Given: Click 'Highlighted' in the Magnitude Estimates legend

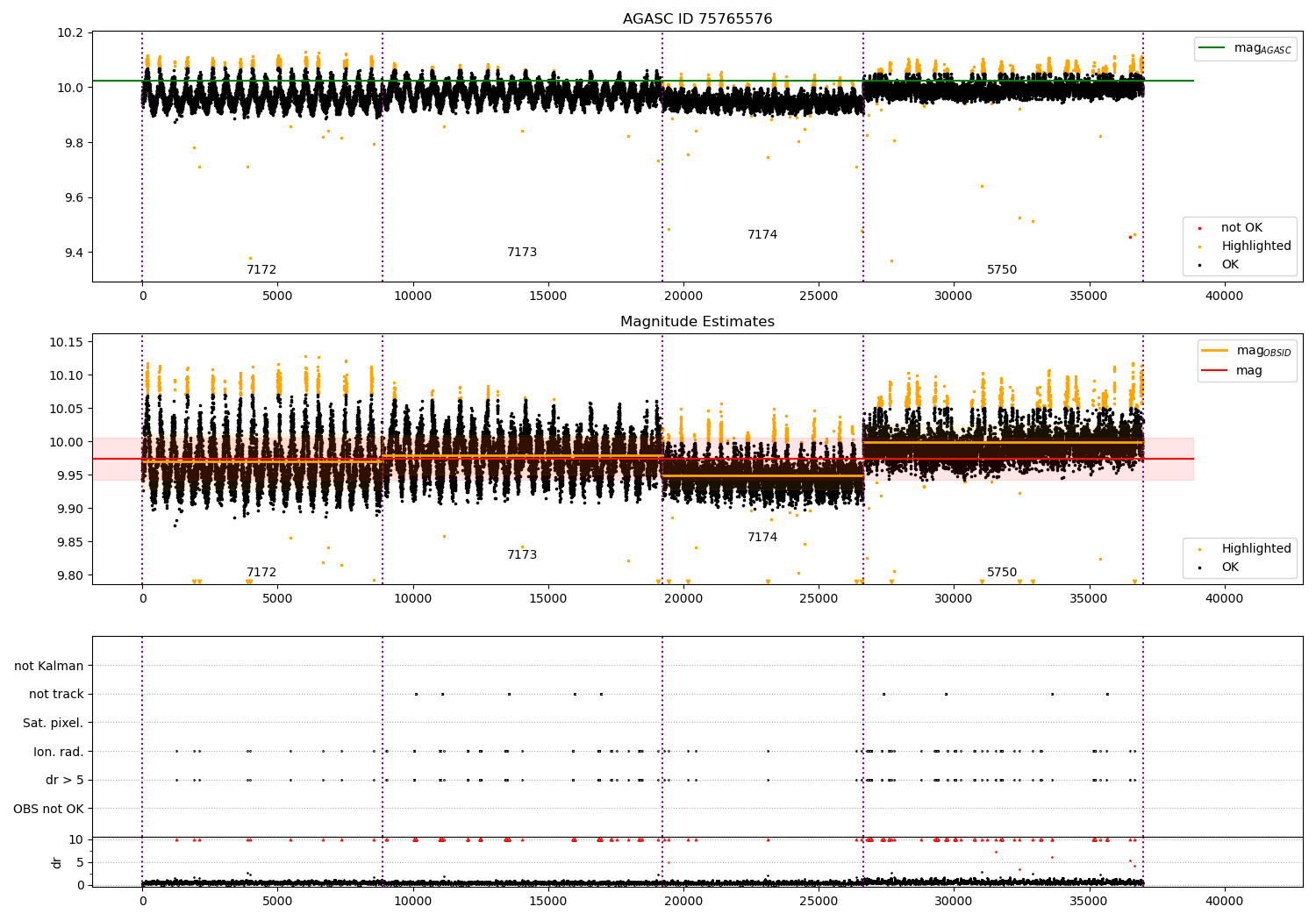Looking at the screenshot, I should (x=1255, y=549).
